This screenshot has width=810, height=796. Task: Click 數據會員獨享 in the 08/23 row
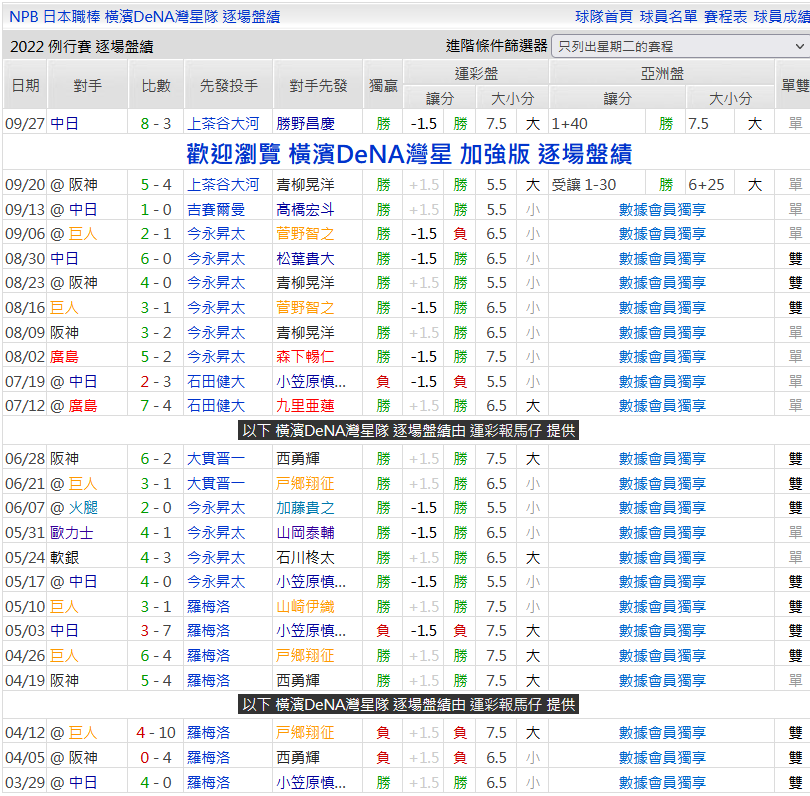tap(662, 283)
